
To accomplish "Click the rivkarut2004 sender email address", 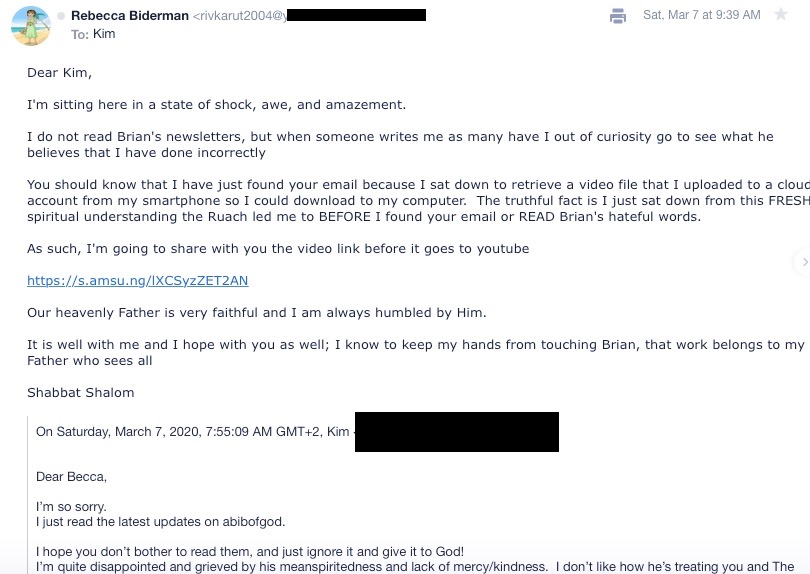I will pos(240,16).
